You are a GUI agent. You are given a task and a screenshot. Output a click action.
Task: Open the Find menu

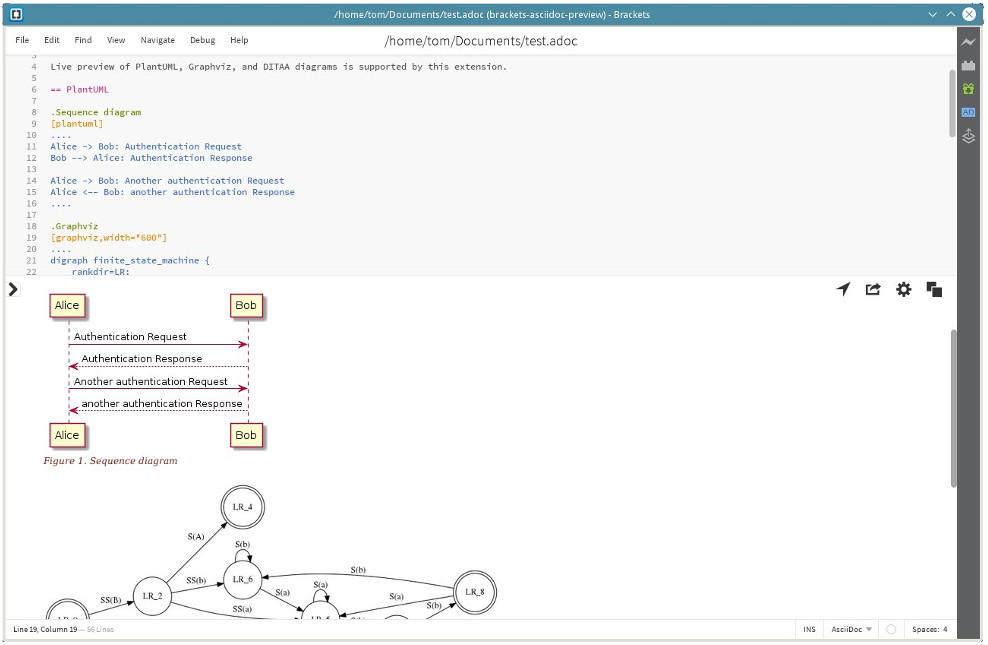click(x=83, y=40)
